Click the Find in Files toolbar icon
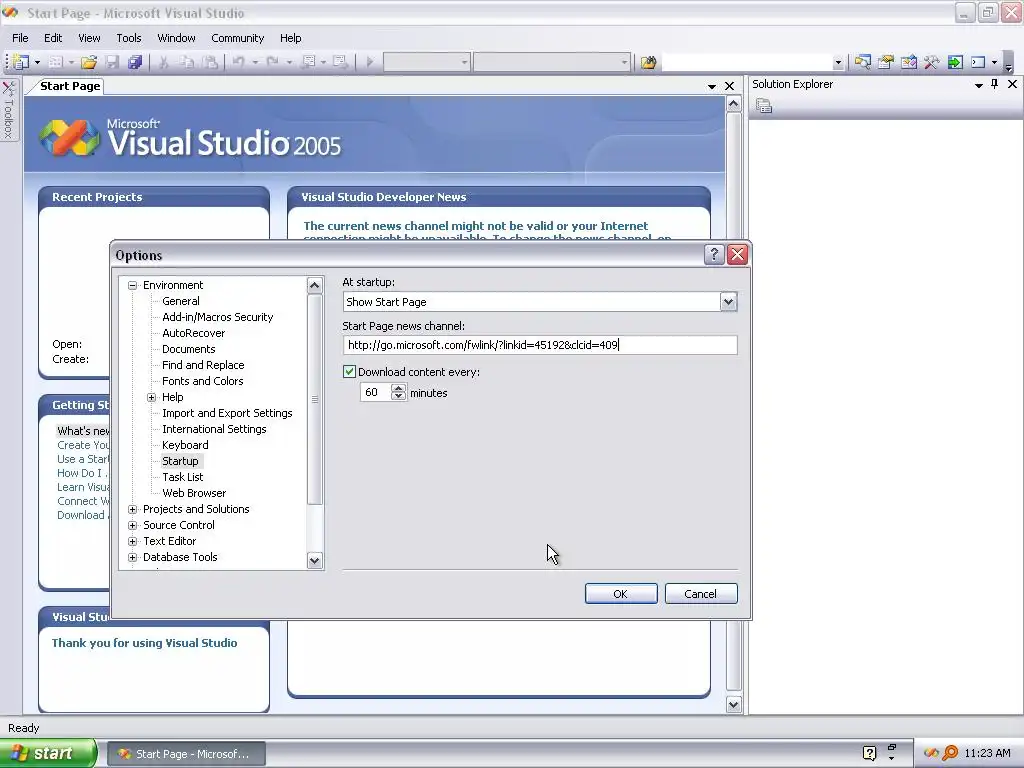The width and height of the screenshot is (1024, 768). click(648, 62)
